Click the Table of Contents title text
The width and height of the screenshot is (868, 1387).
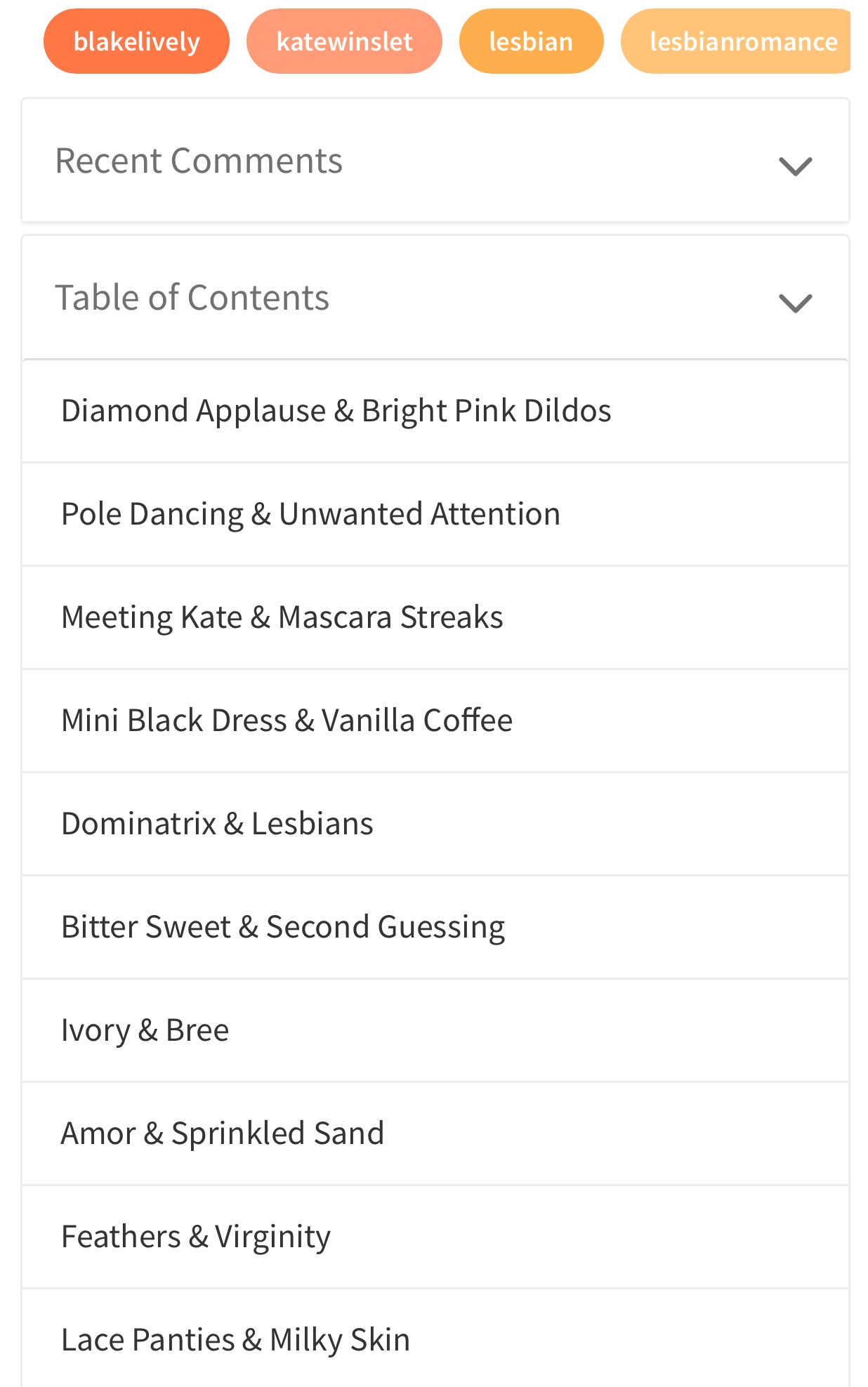[x=192, y=298]
